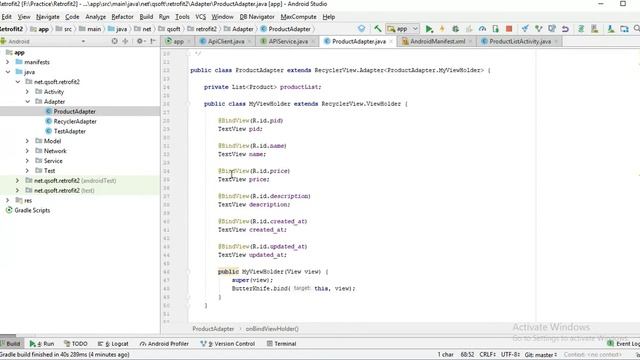Click the Sync Project with Gradle icon
Screen dimensions: 640x360
tap(581, 29)
